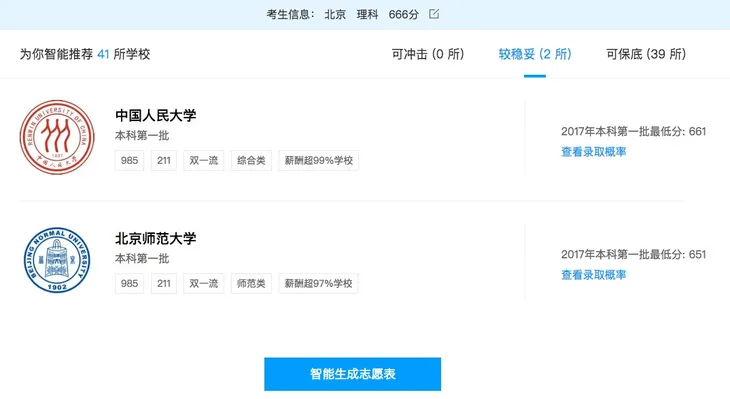The image size is (730, 399).
Task: Click 北京 in the candidate info bar
Action: click(335, 14)
